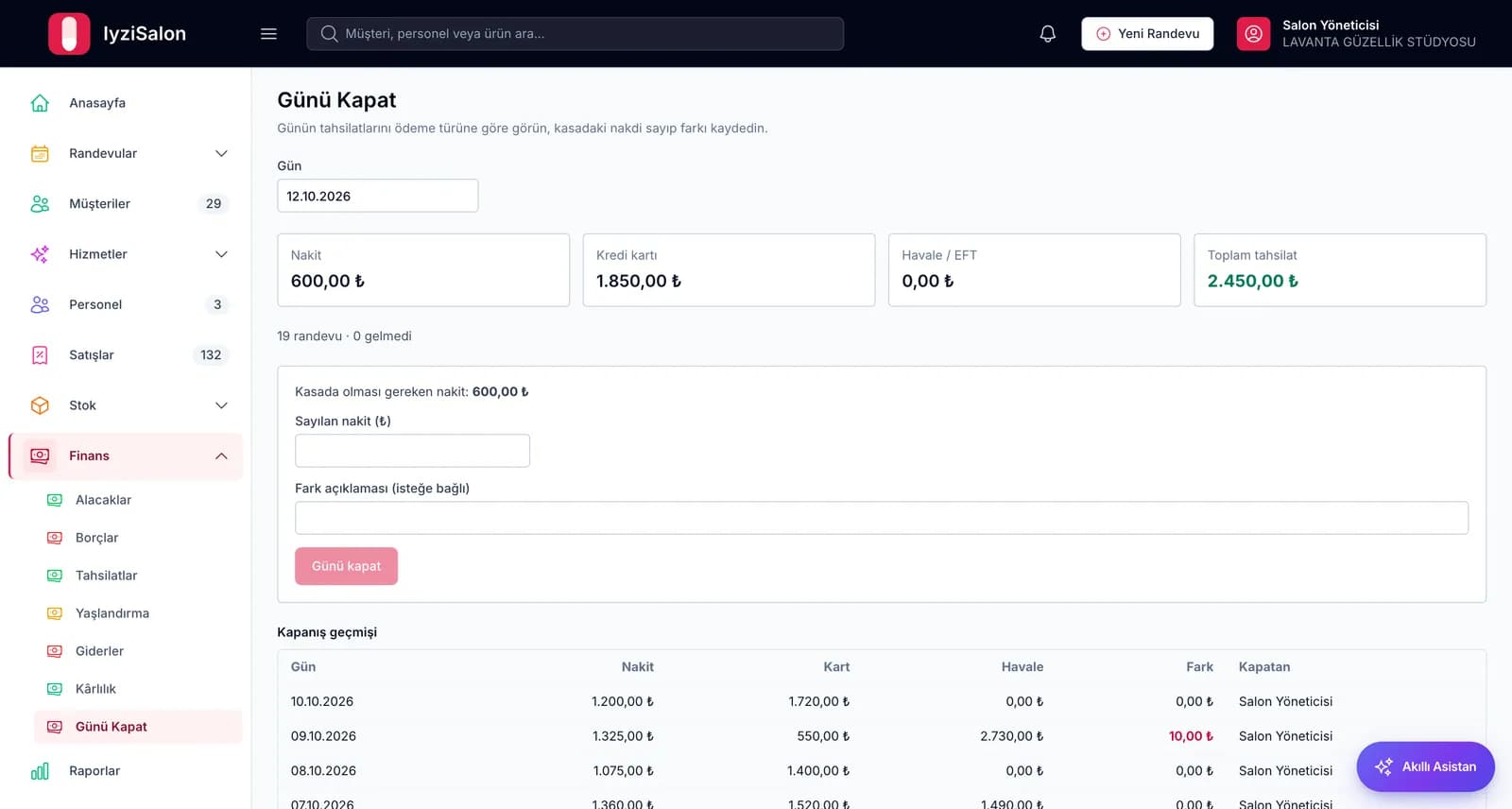Toggle the hamburger menu icon

click(268, 34)
